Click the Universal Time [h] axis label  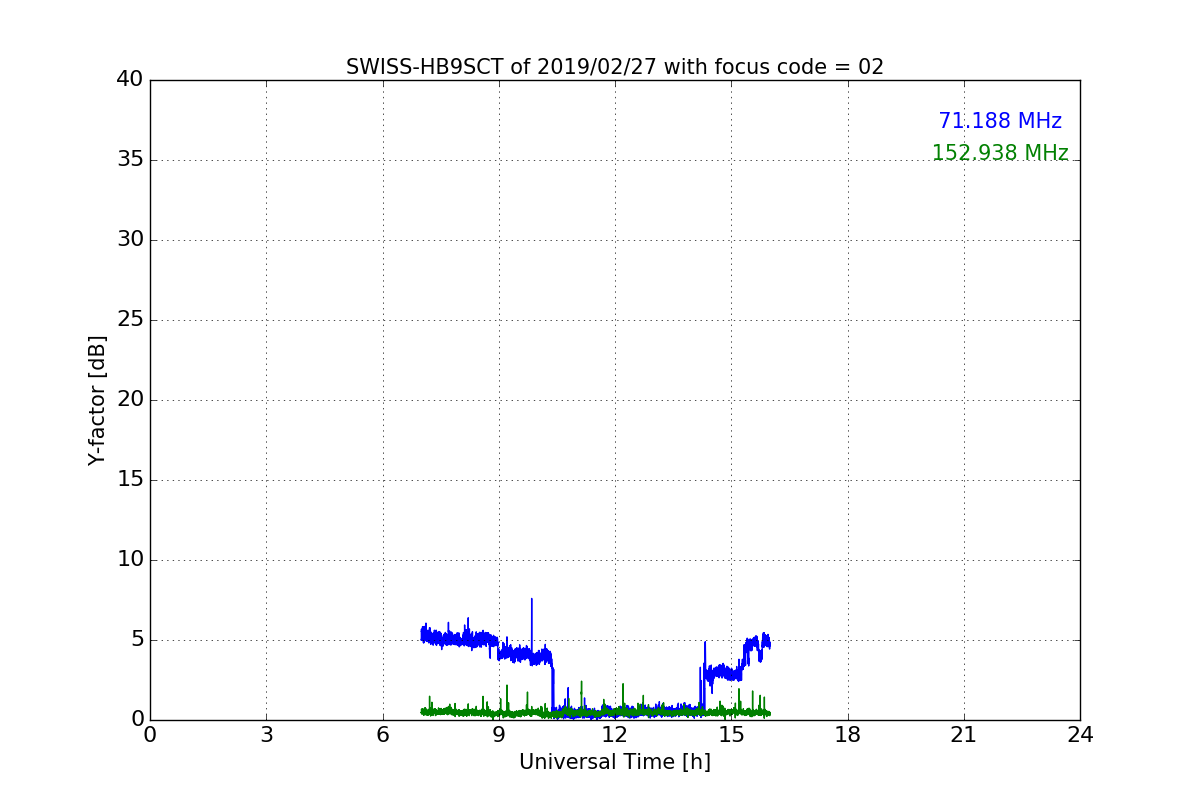click(x=615, y=762)
